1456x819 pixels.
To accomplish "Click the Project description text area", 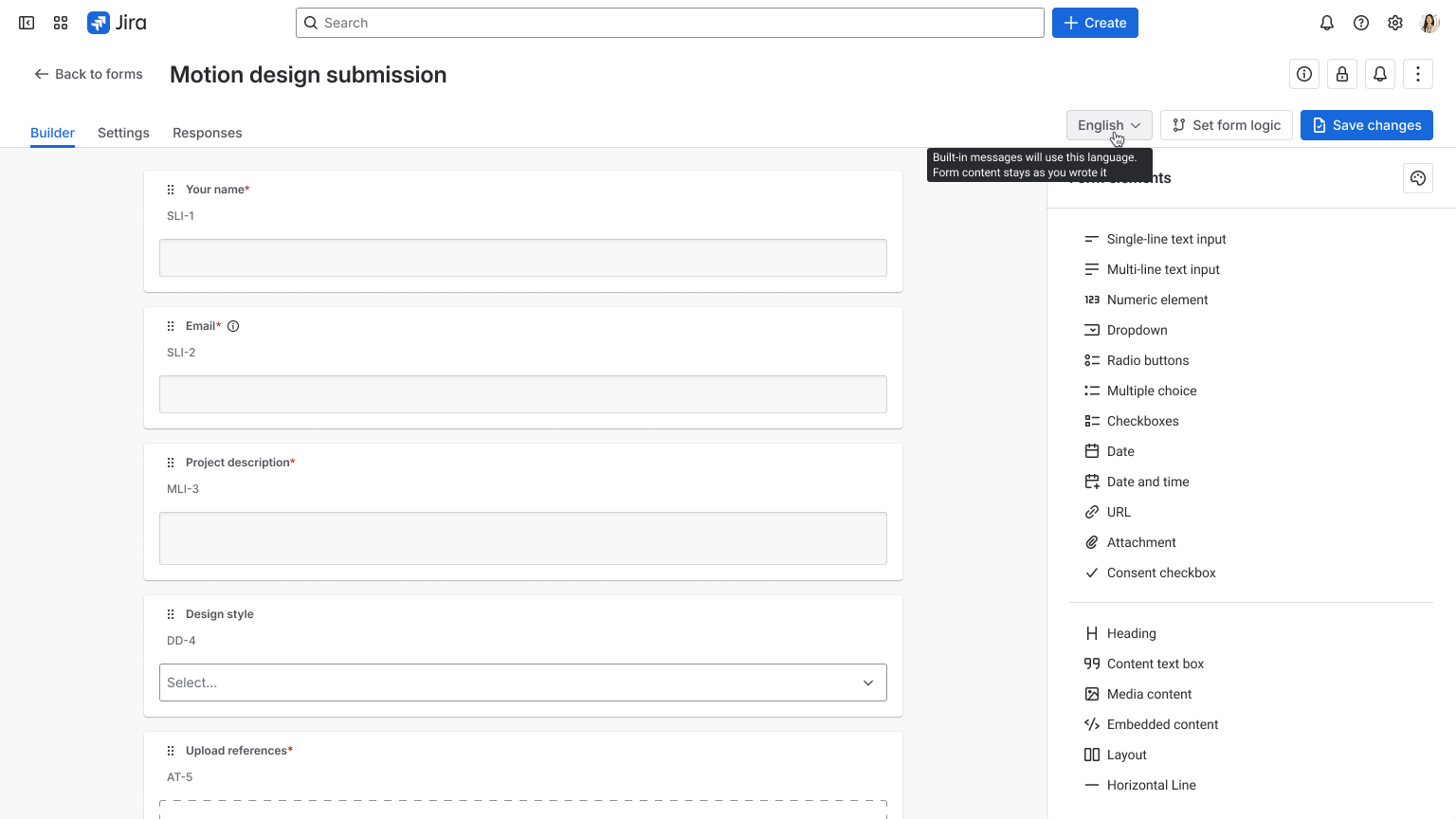I will point(523,538).
